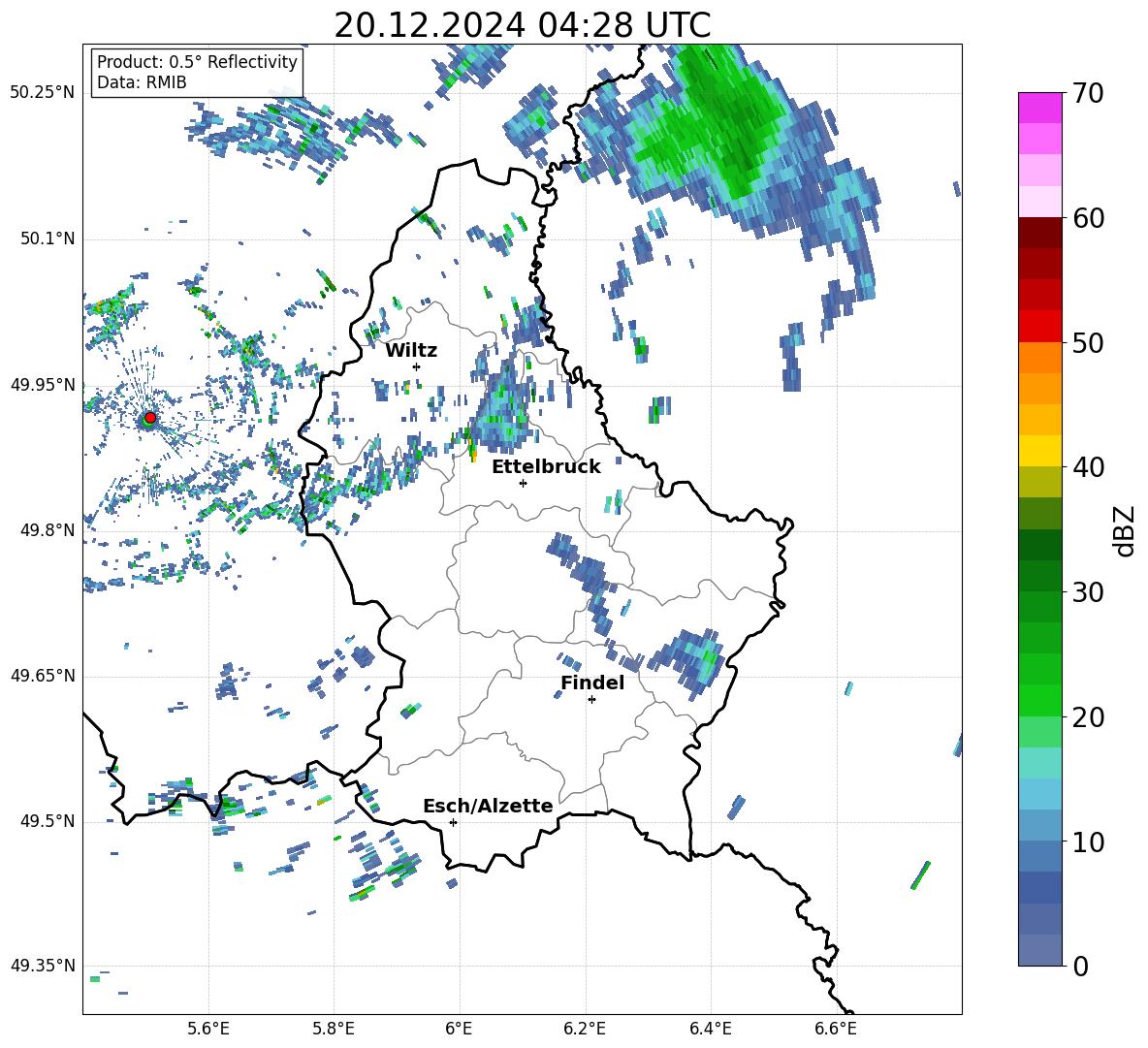Click the 6.4°E longitude label
The height and width of the screenshot is (1048, 1148).
click(710, 1029)
